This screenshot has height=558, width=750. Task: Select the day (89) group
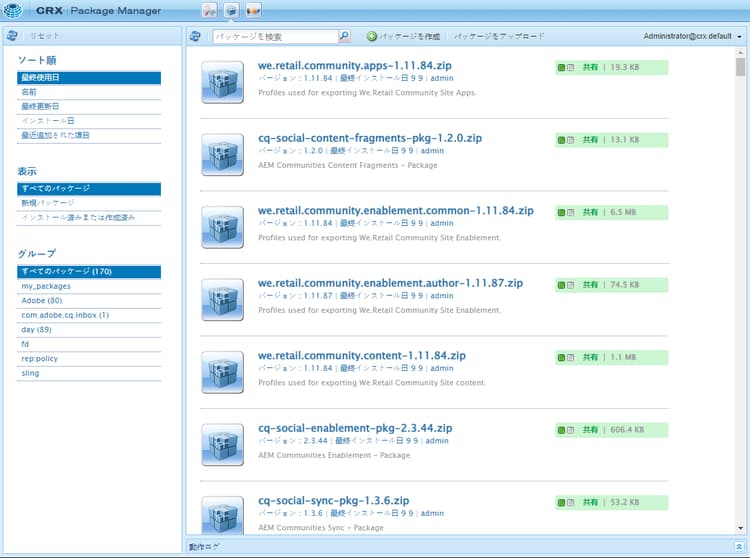tap(88, 329)
